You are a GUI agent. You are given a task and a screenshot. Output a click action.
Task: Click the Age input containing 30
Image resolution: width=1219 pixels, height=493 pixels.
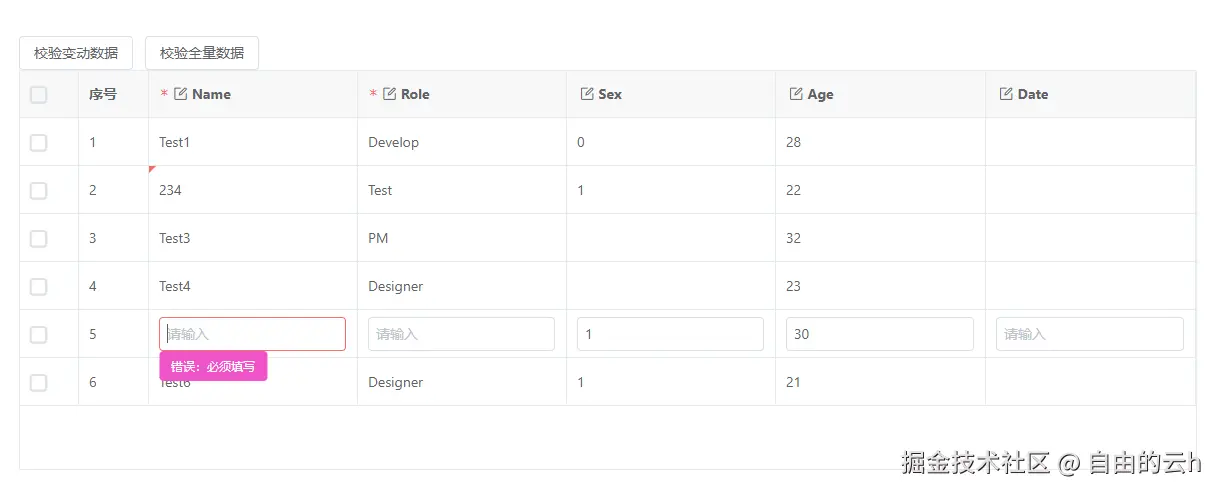(879, 334)
